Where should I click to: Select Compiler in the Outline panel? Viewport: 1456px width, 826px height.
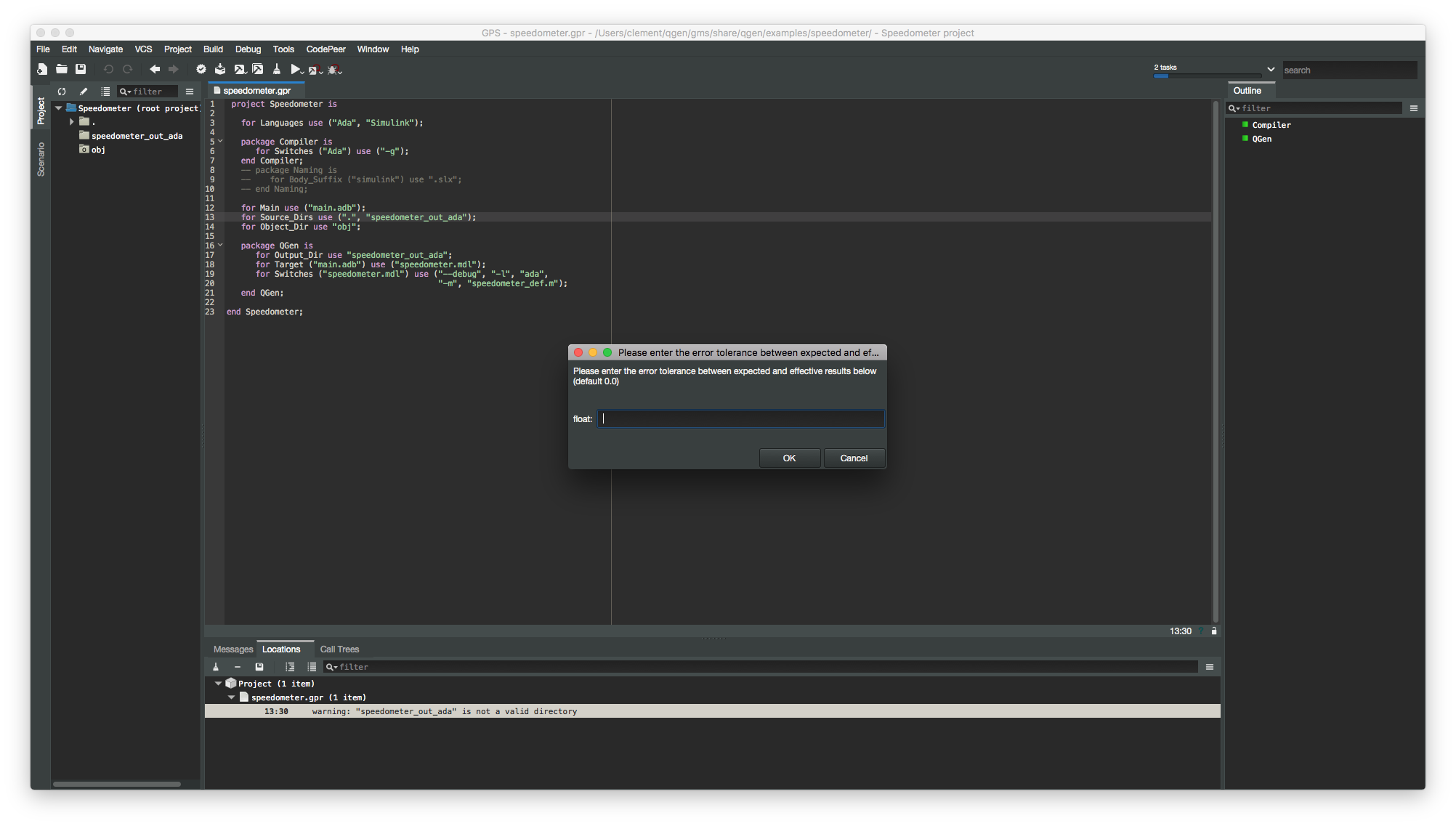pos(1266,125)
